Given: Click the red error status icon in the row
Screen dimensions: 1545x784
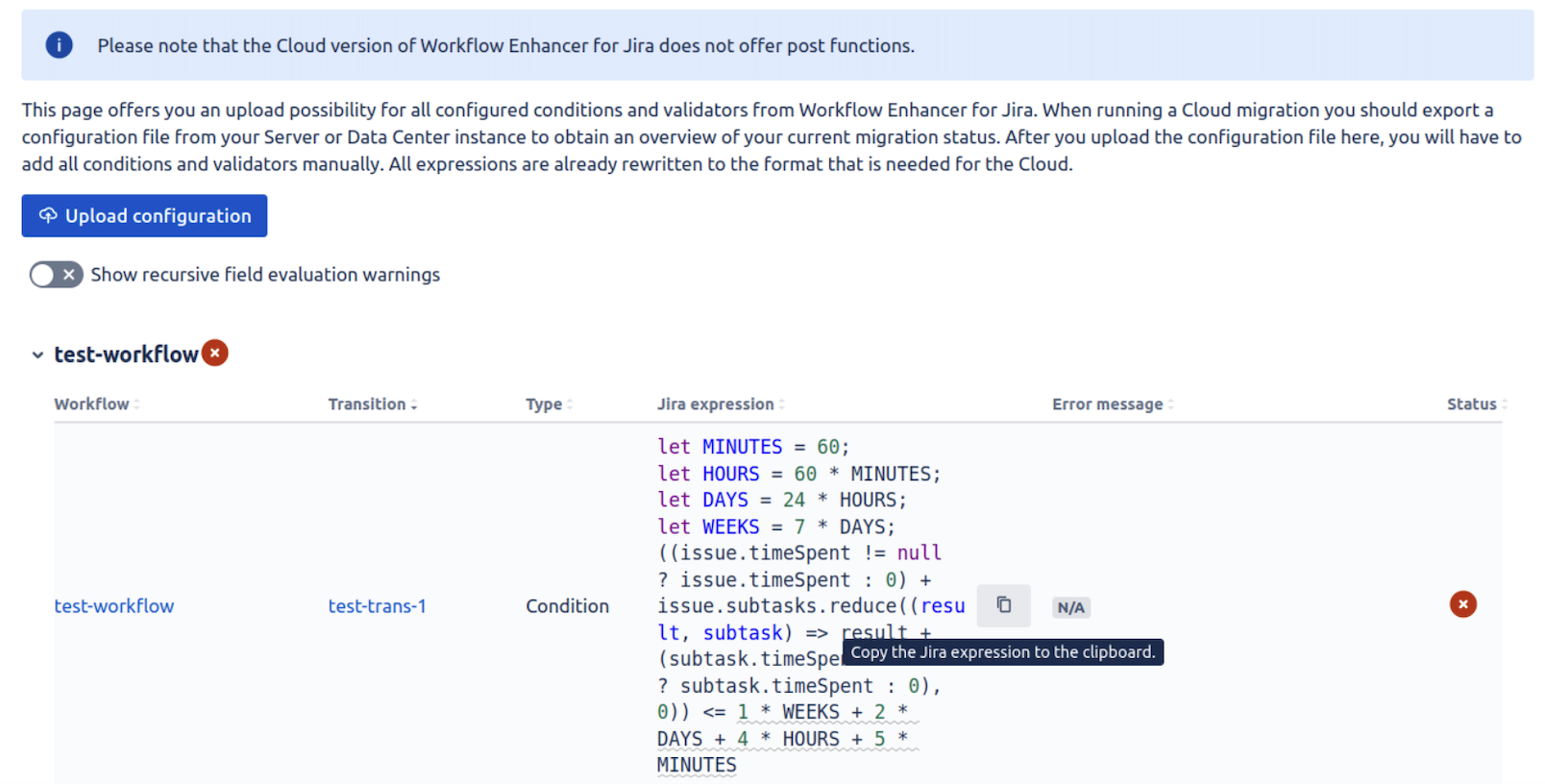Looking at the screenshot, I should [x=1462, y=604].
